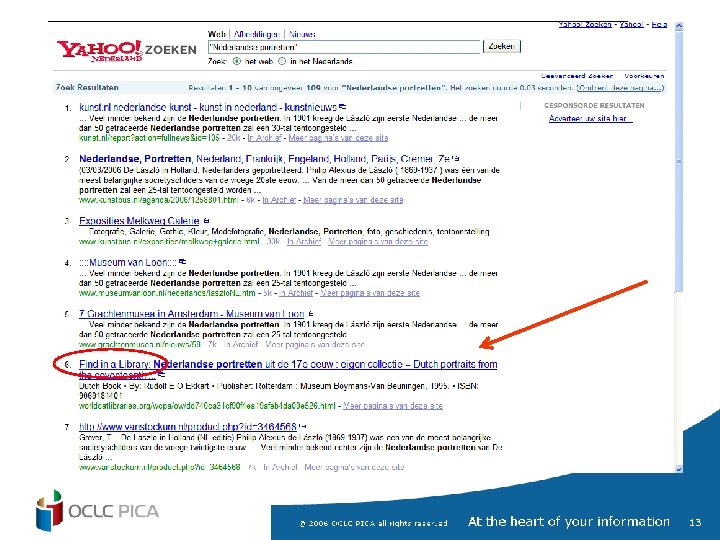This screenshot has width=720, height=540.
Task: Click the scrollbar down arrow
Action: 679,468
